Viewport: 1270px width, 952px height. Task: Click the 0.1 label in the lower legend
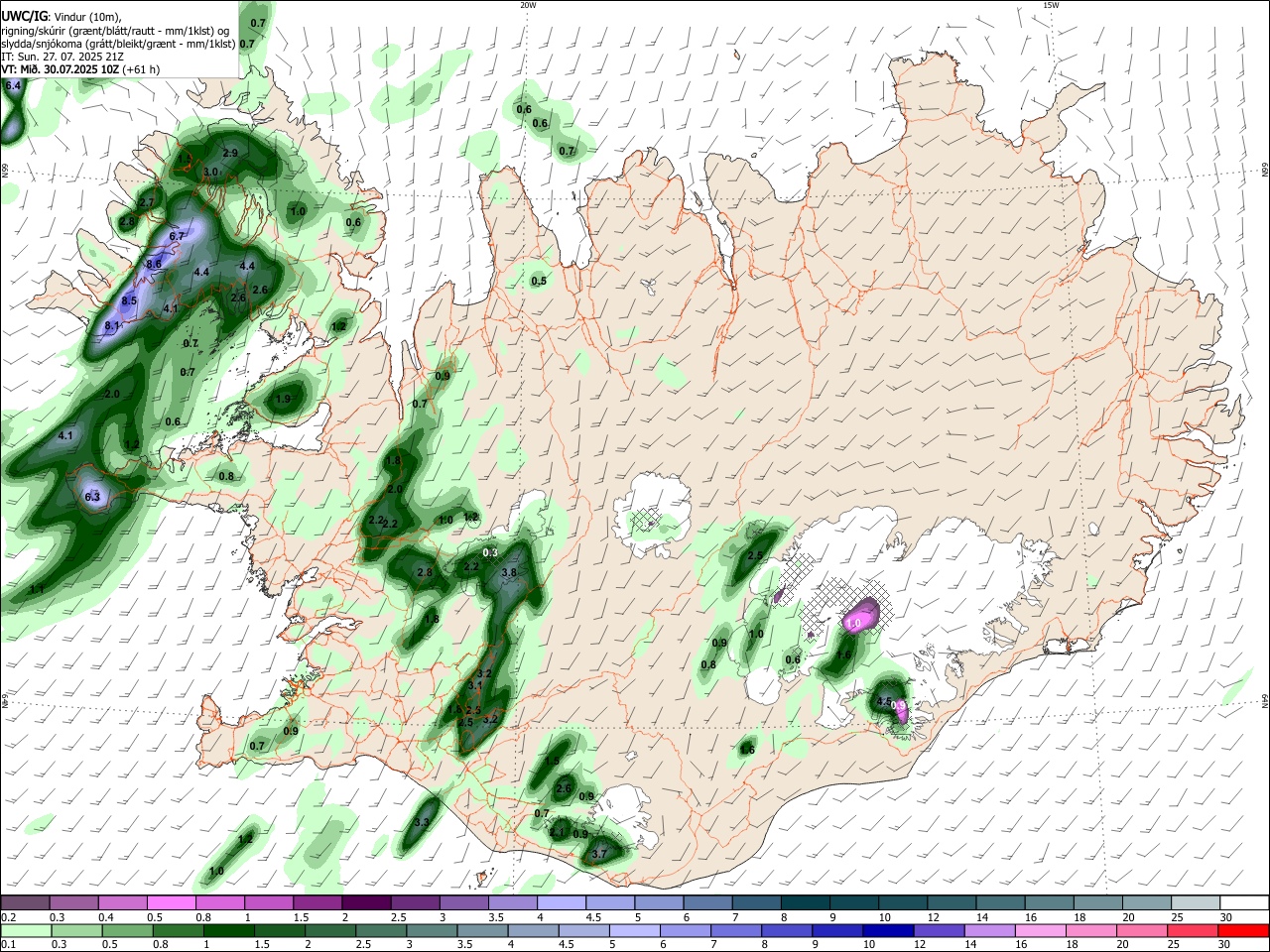point(8,945)
